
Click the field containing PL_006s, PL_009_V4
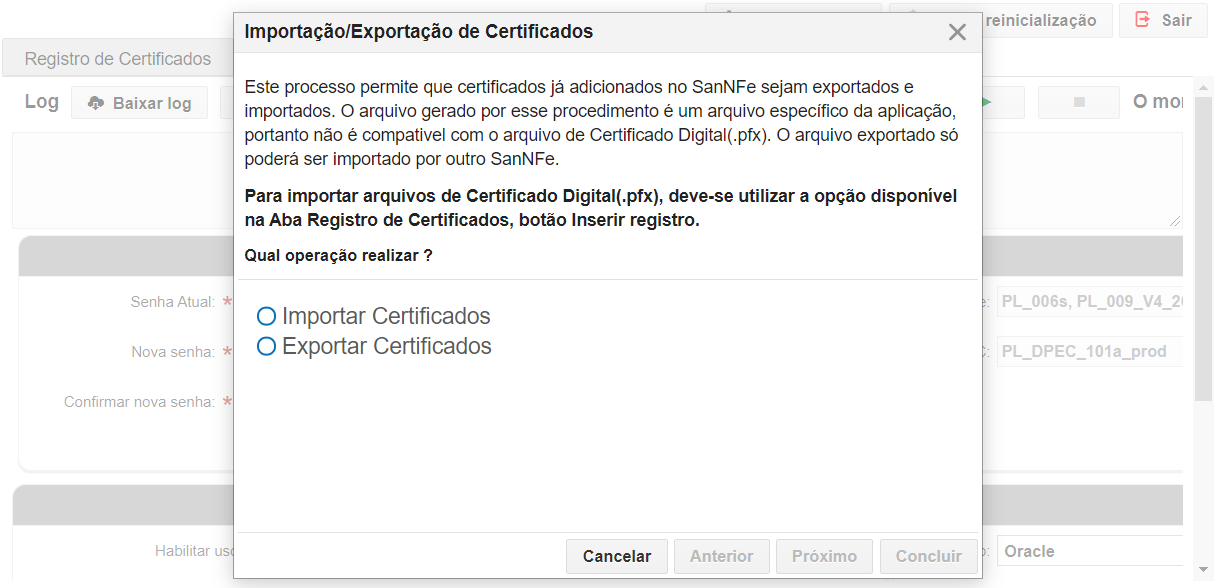coord(1090,302)
